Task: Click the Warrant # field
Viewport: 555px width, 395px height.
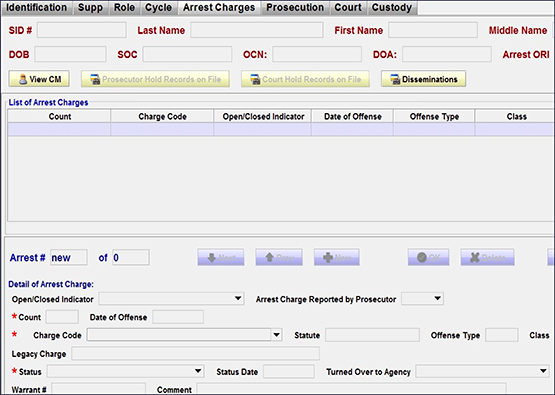Action: pos(98,389)
